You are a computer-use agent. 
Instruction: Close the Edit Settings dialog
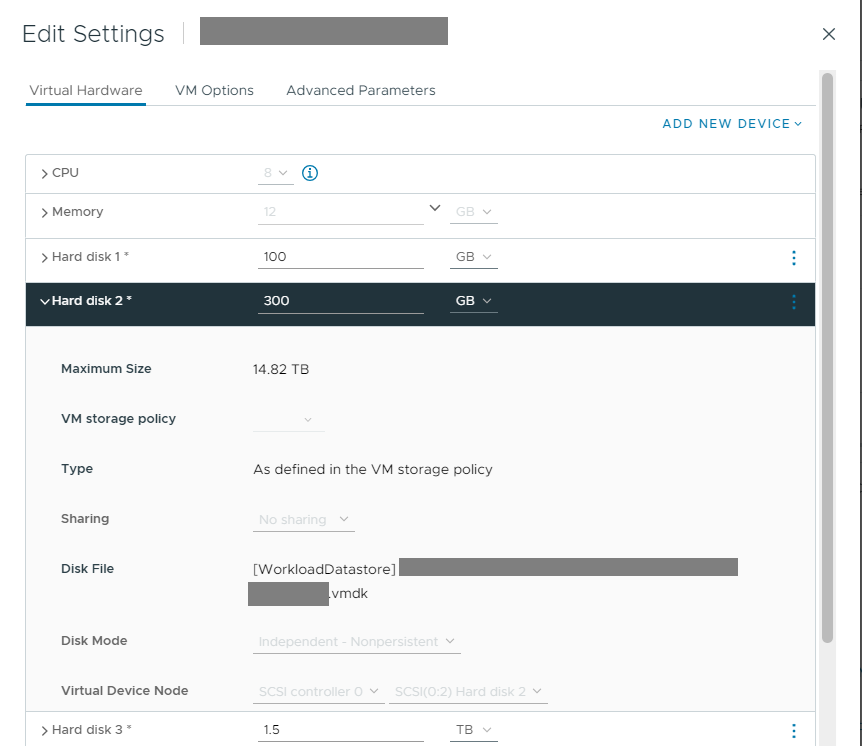click(828, 34)
